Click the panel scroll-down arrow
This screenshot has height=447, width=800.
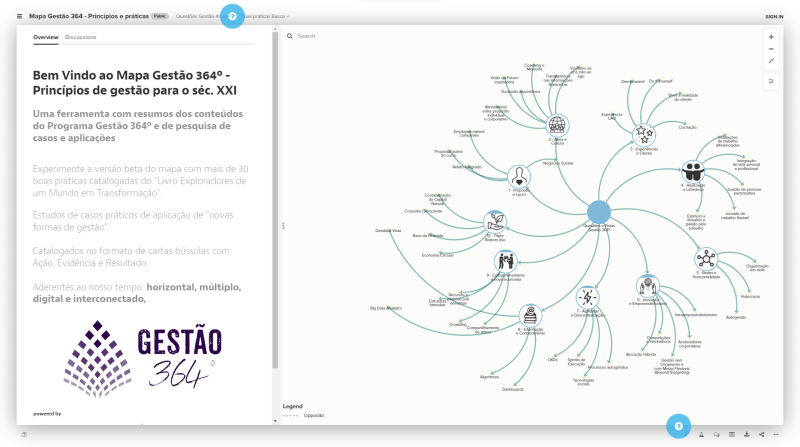(x=276, y=421)
